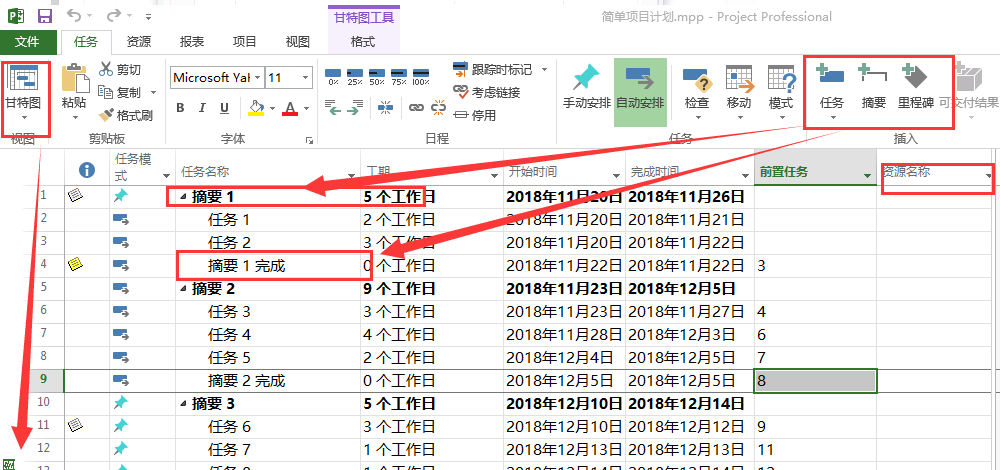Open font color dropdown arrow
Screen dimensions: 1000x470
306,108
